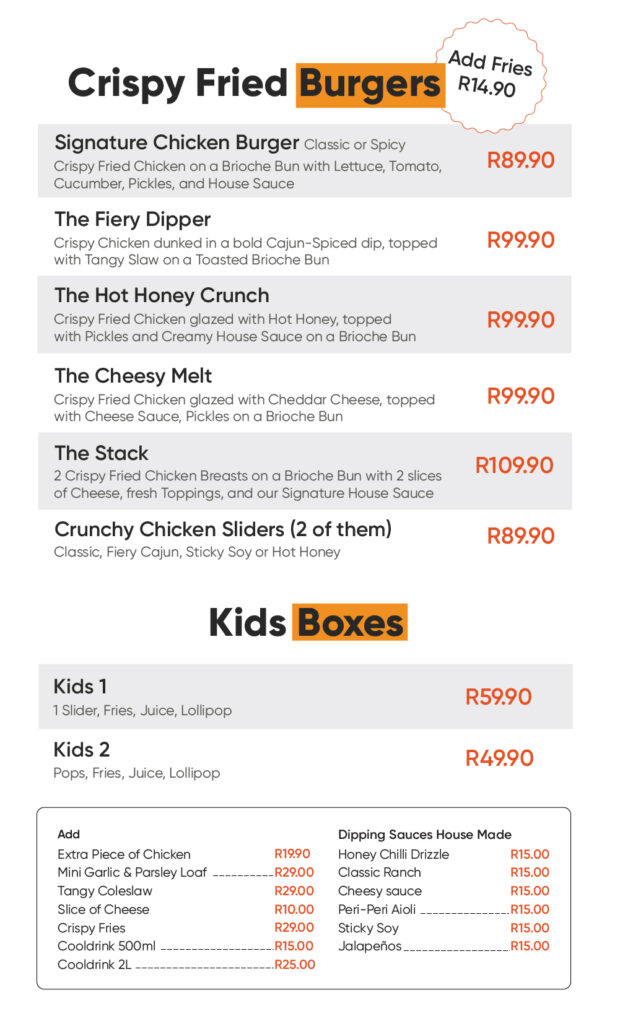Open The Cheesy Melt menu item

[133, 376]
